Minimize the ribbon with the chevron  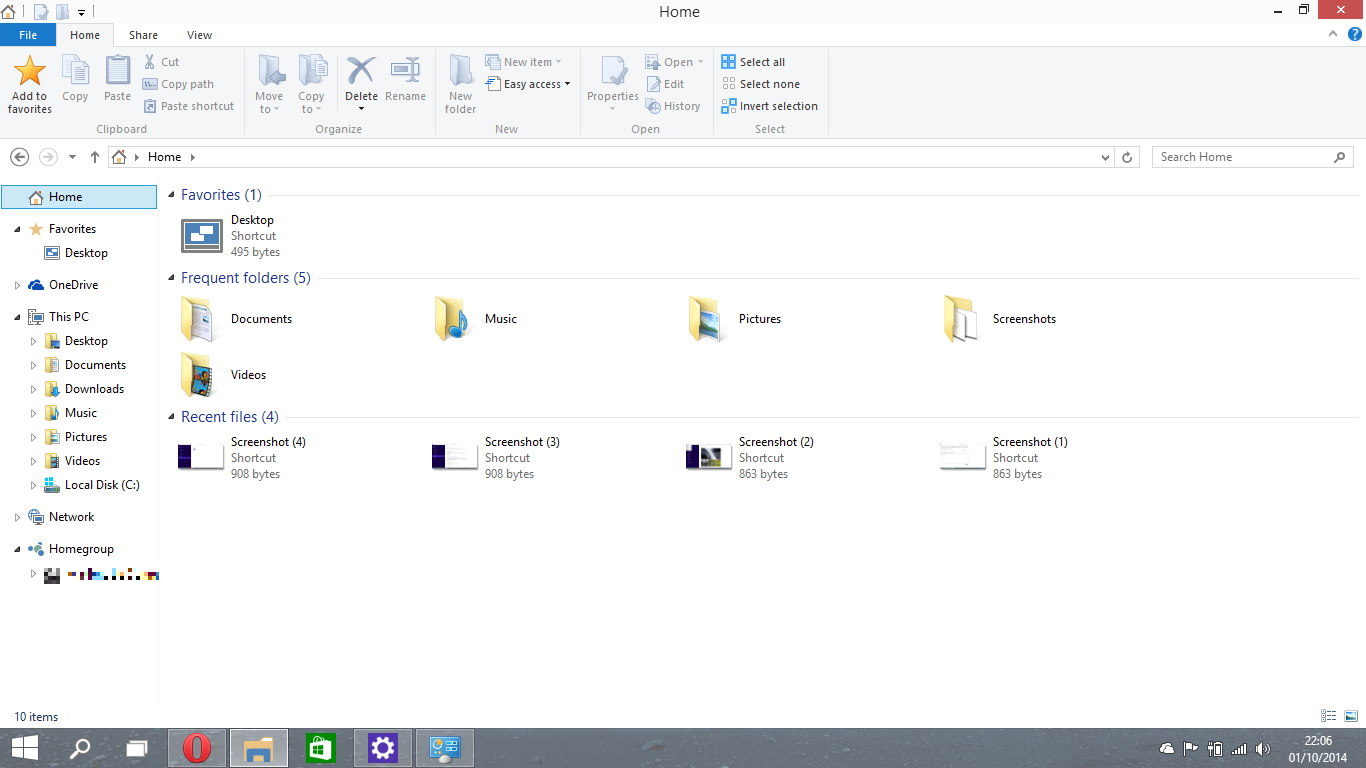click(1333, 34)
